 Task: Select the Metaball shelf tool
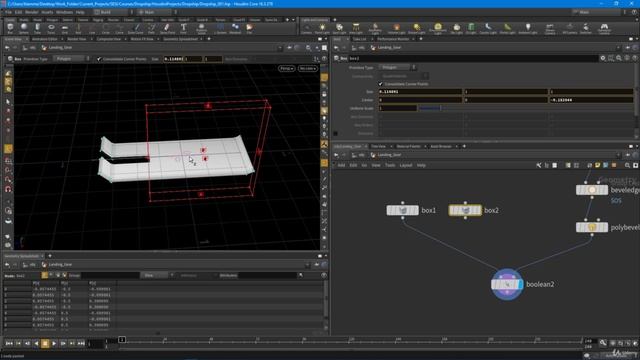tap(235, 29)
